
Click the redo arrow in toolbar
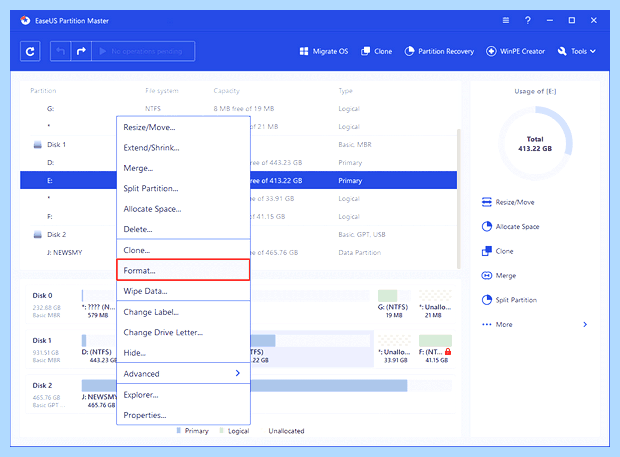coord(81,51)
